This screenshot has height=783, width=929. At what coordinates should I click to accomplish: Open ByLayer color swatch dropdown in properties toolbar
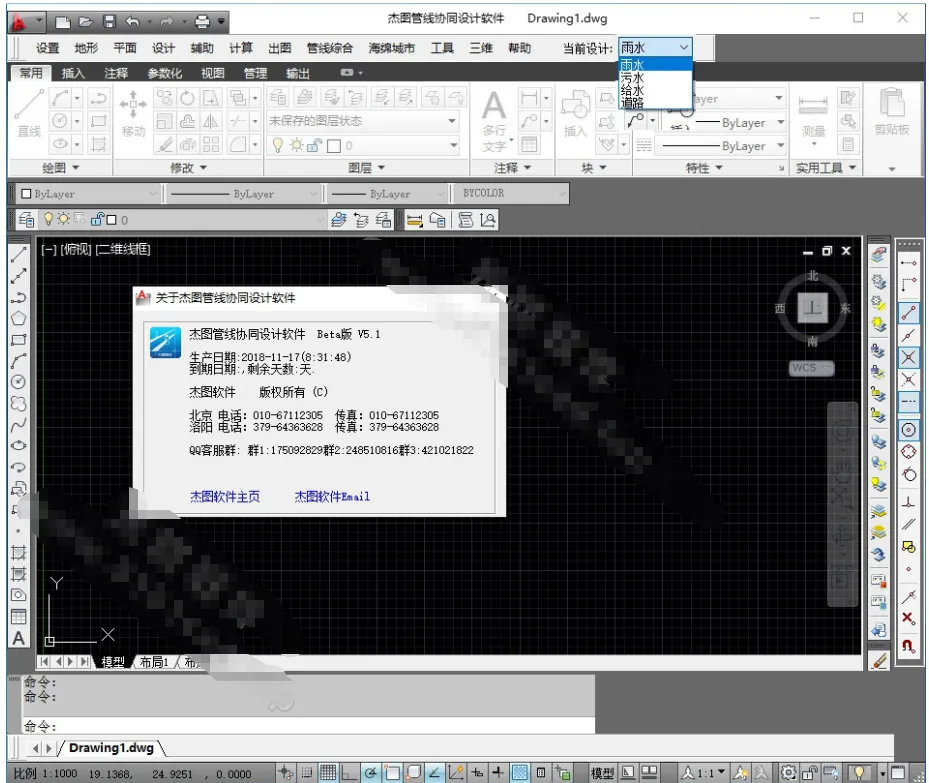[87, 194]
